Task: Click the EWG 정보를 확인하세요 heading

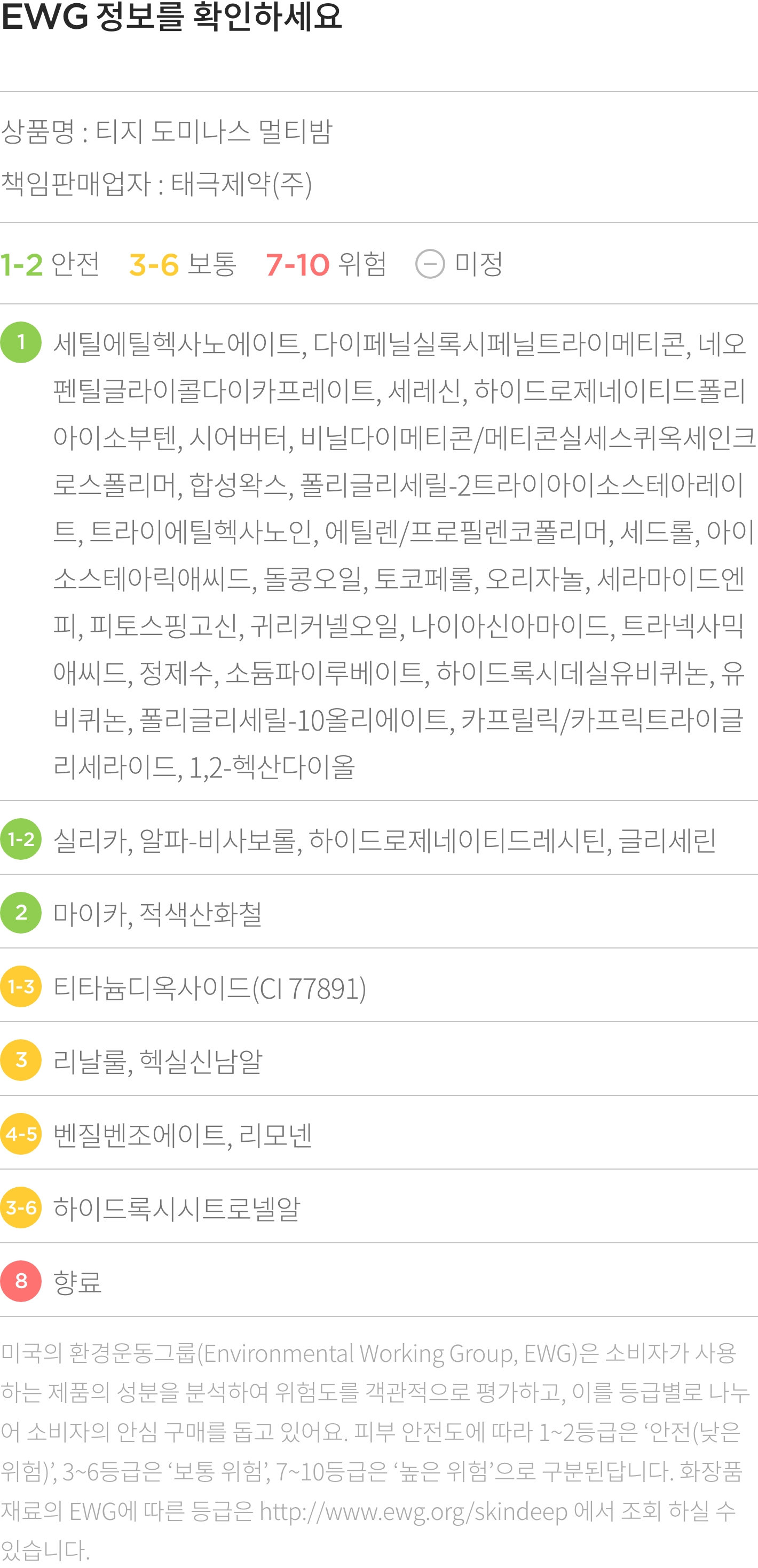Action: pyautogui.click(x=171, y=17)
